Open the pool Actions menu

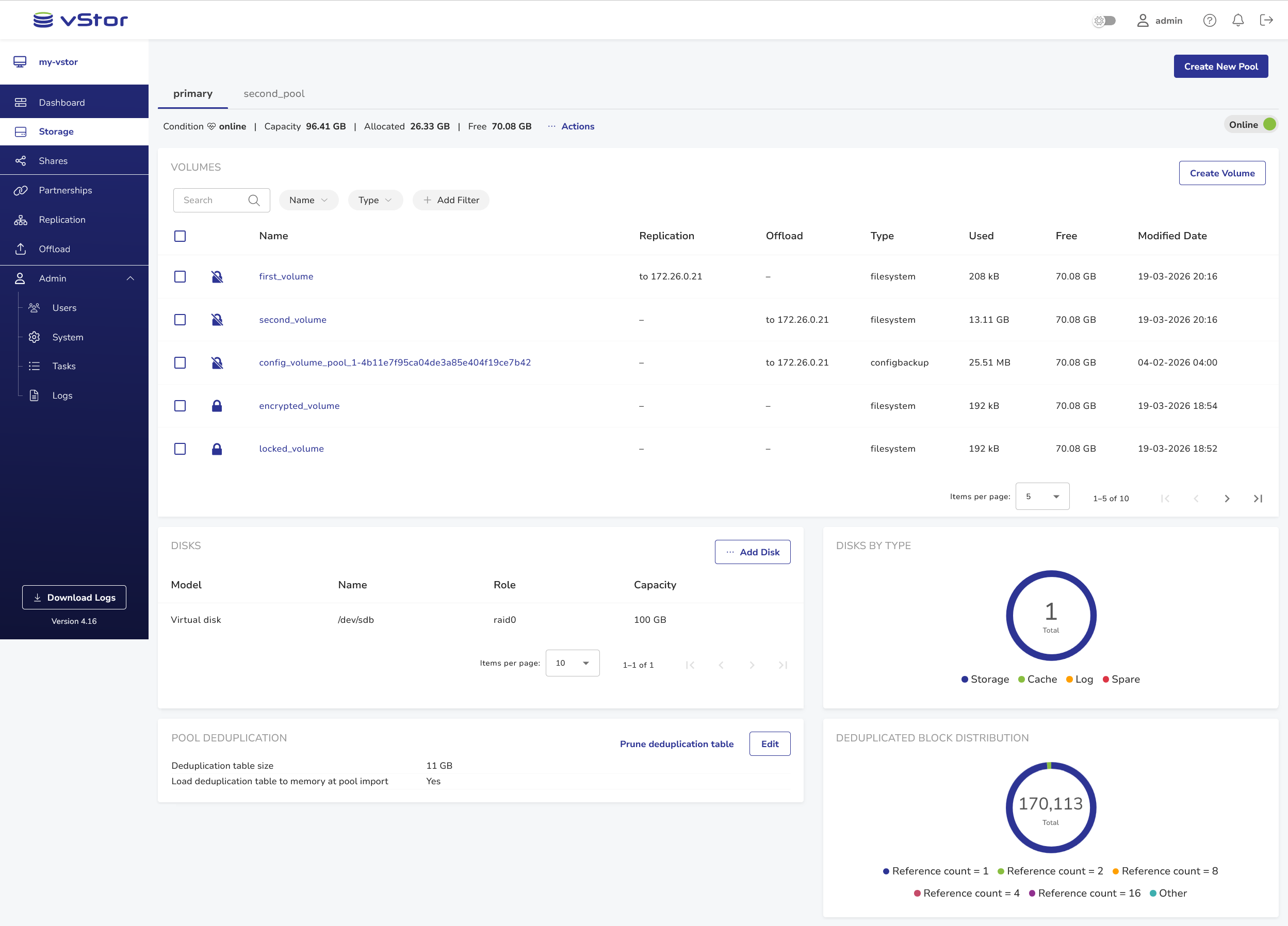click(x=570, y=126)
